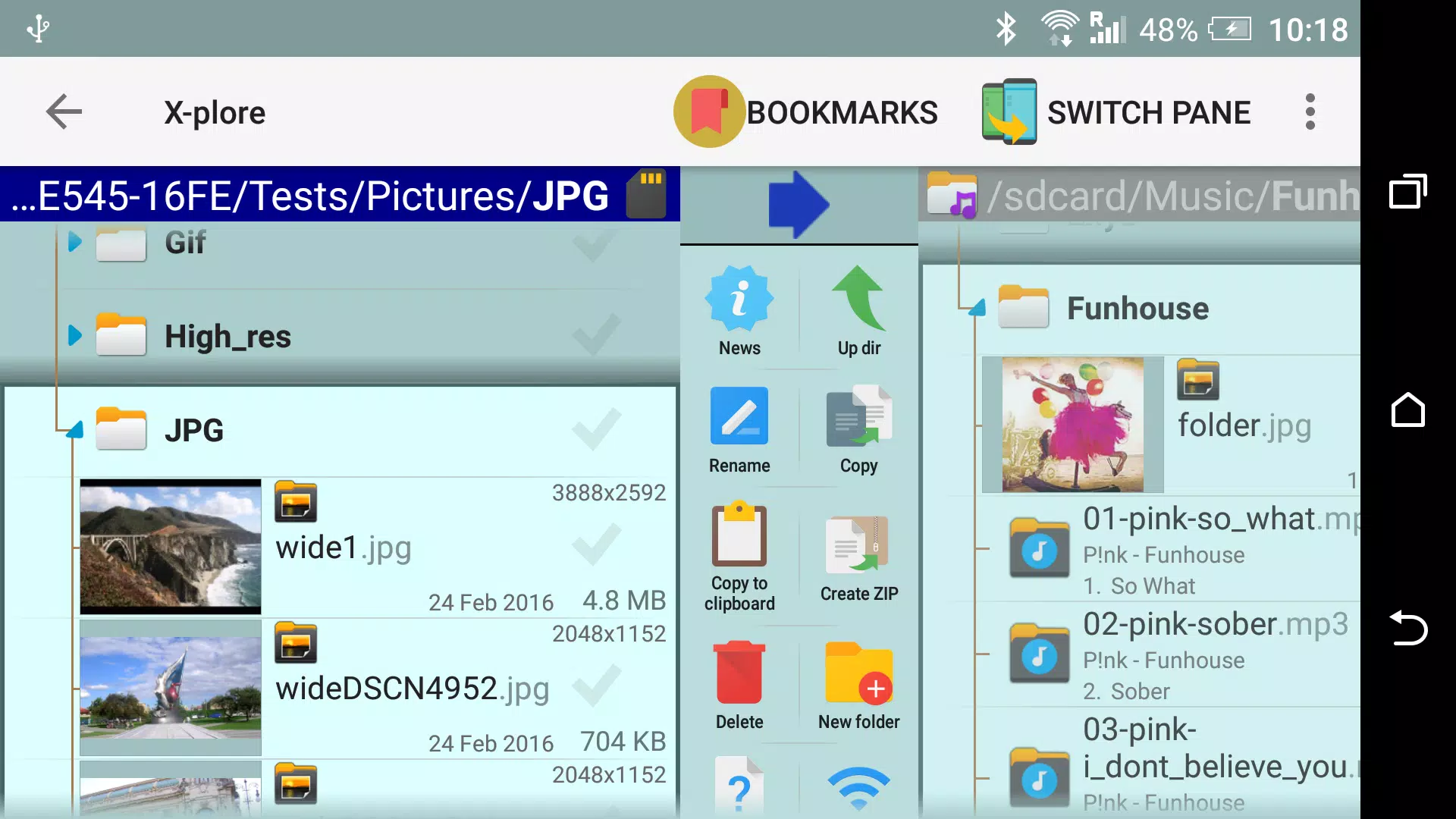Expand the High_res folder
The image size is (1456, 819).
76,336
